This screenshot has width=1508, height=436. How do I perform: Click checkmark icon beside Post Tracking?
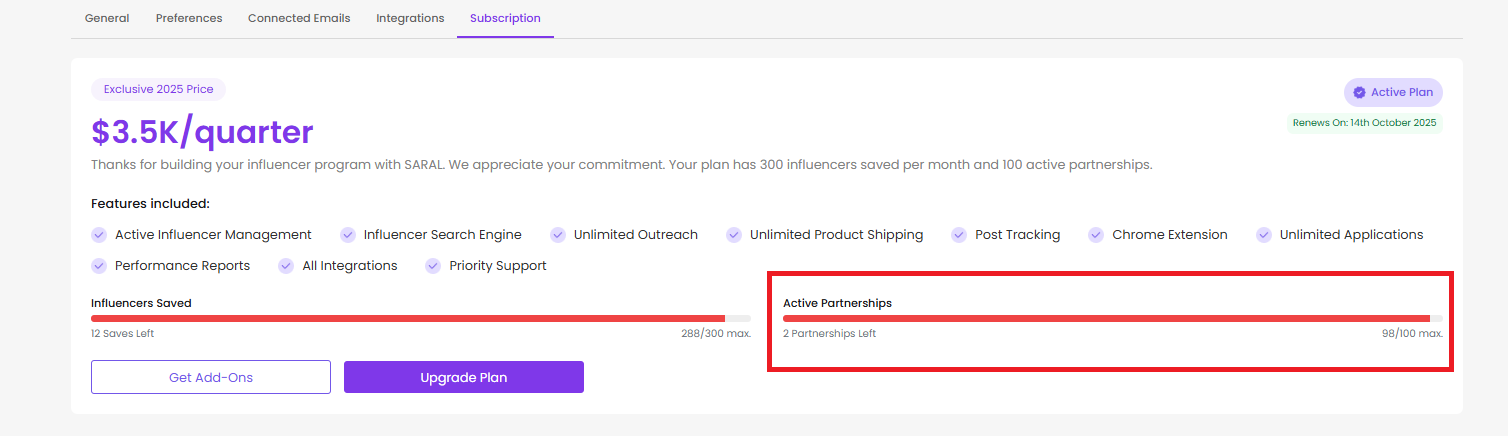tap(960, 235)
